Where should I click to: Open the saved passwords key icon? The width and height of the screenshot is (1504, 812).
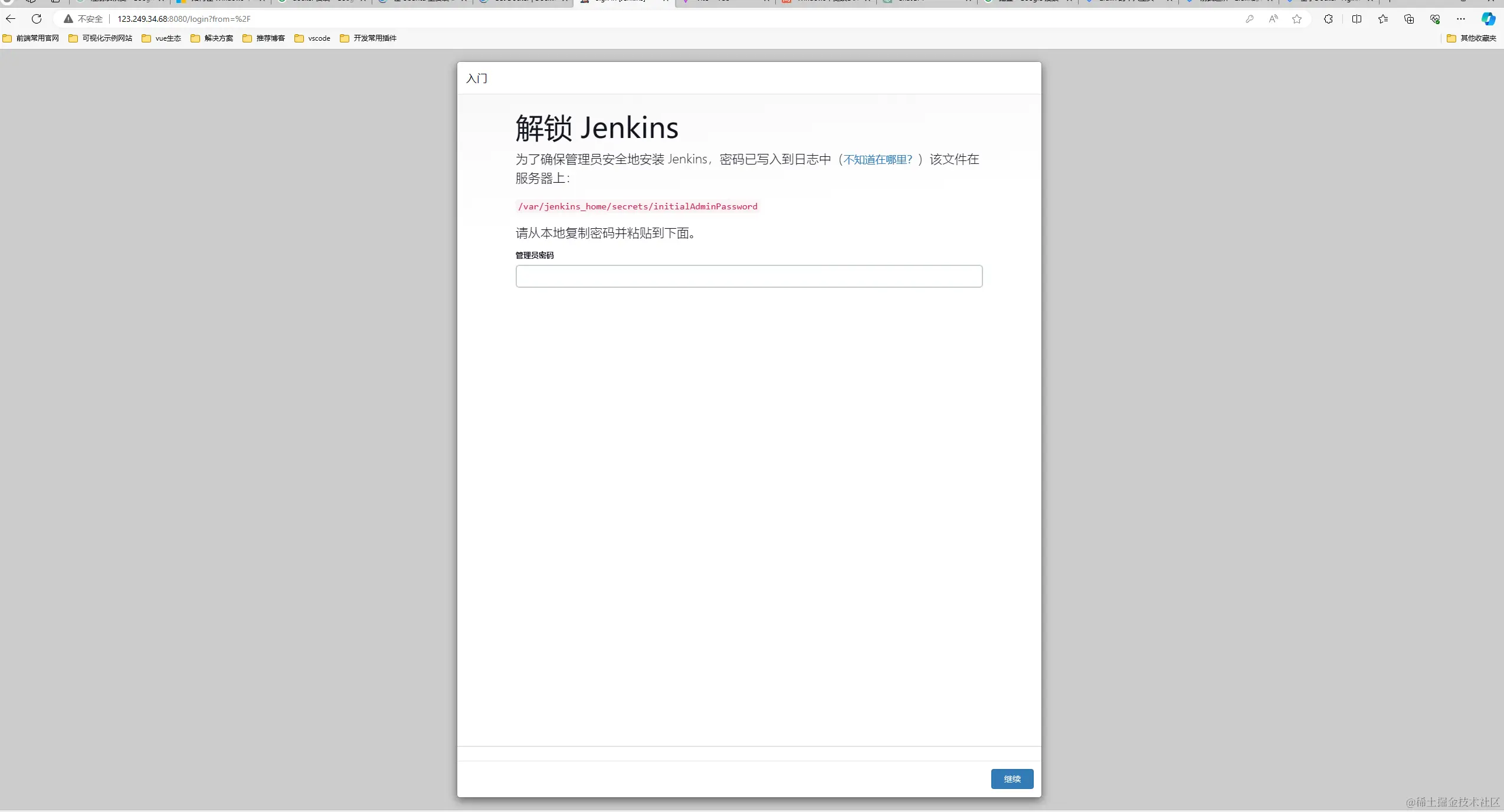(x=1249, y=19)
